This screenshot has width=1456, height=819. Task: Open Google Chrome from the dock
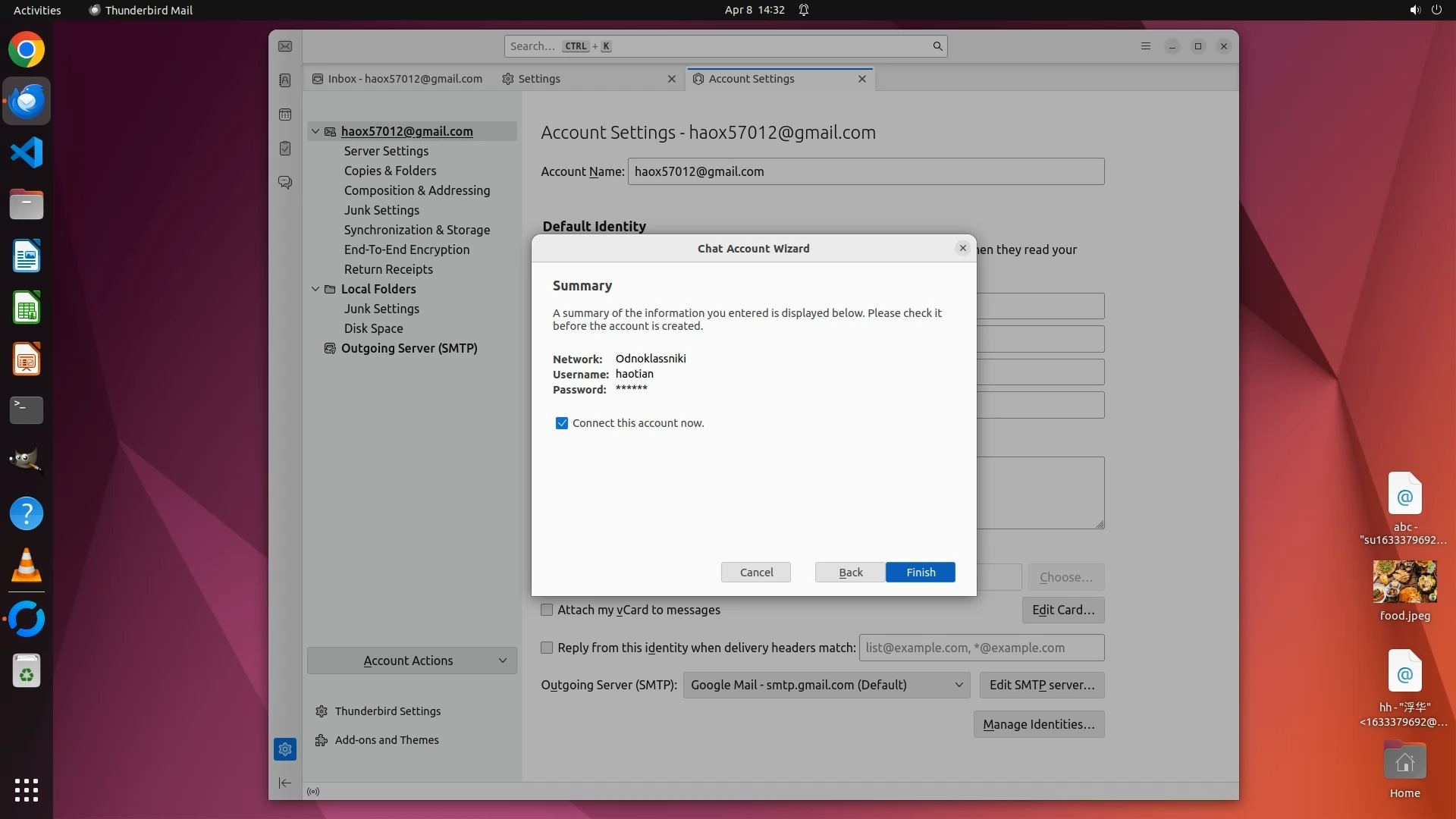27,50
